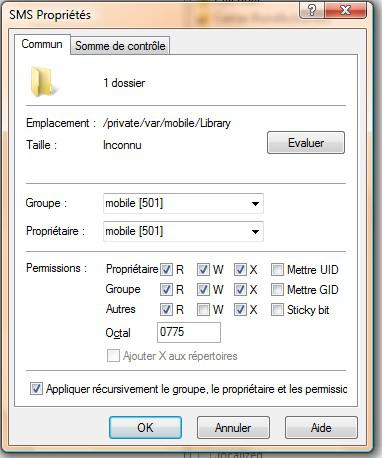
Task: Toggle Propriétaire X permission checkbox
Action: (x=240, y=269)
